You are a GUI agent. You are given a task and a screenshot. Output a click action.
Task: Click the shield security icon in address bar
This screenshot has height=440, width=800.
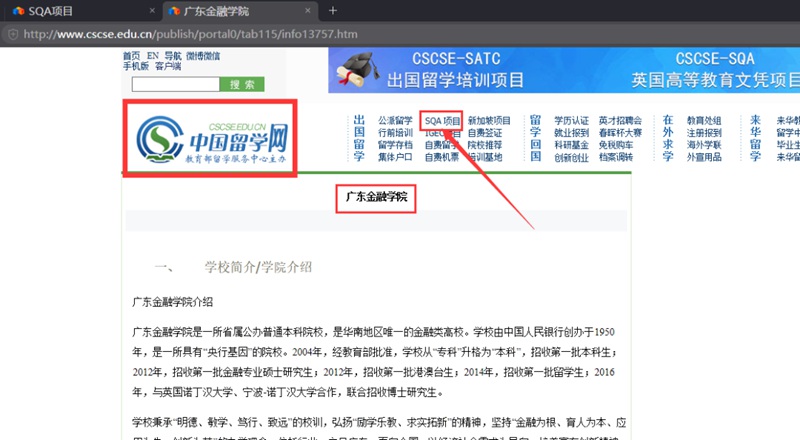(13, 34)
